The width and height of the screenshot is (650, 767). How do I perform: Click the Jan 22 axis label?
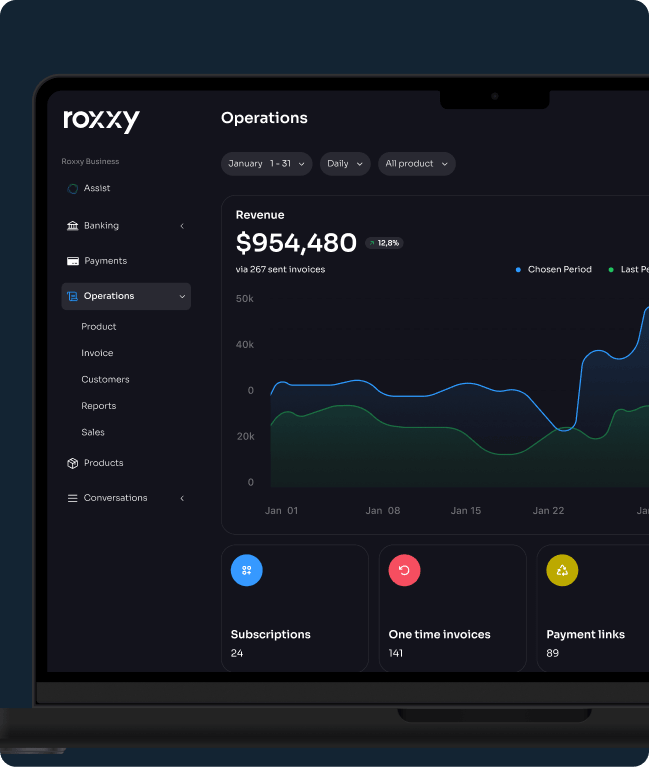pyautogui.click(x=548, y=511)
